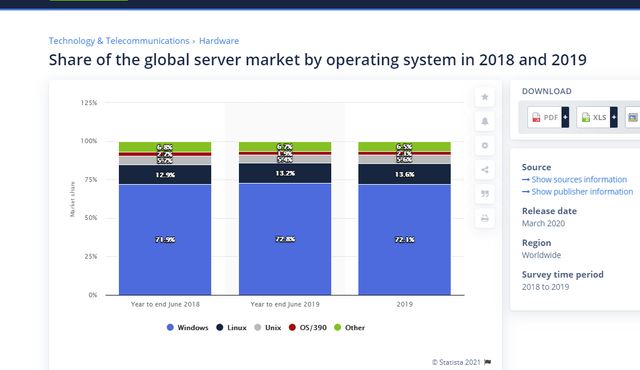Screen dimensions: 640x370
Task: Click the star favorite icon beside chart
Action: pos(484,97)
